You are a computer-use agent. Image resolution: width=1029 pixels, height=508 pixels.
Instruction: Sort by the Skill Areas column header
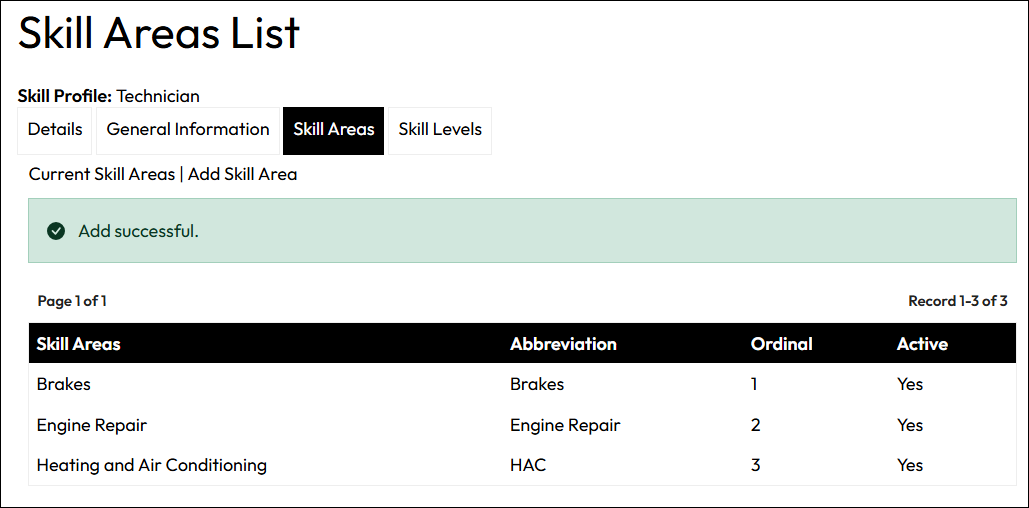pos(78,344)
